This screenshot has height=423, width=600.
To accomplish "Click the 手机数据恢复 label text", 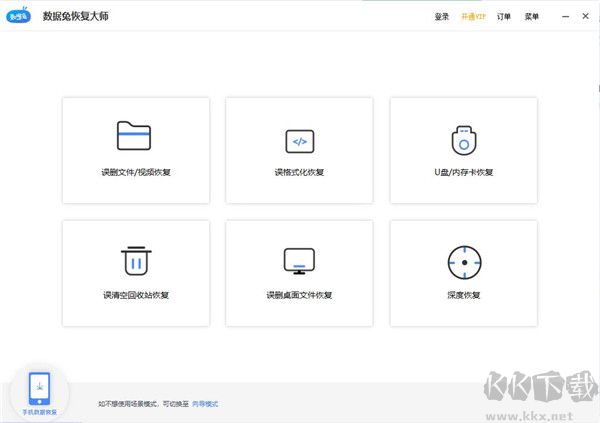I will point(39,412).
